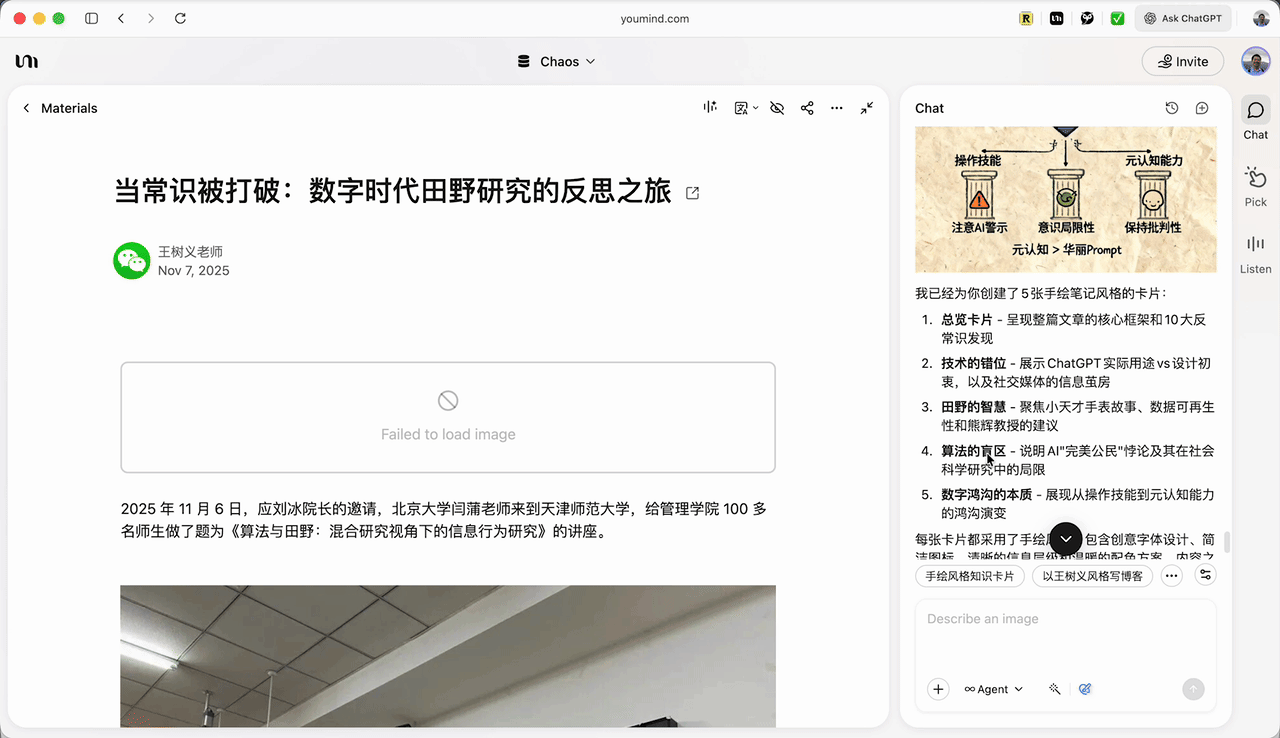Select the Chat tab in right sidebar

coord(1255,119)
